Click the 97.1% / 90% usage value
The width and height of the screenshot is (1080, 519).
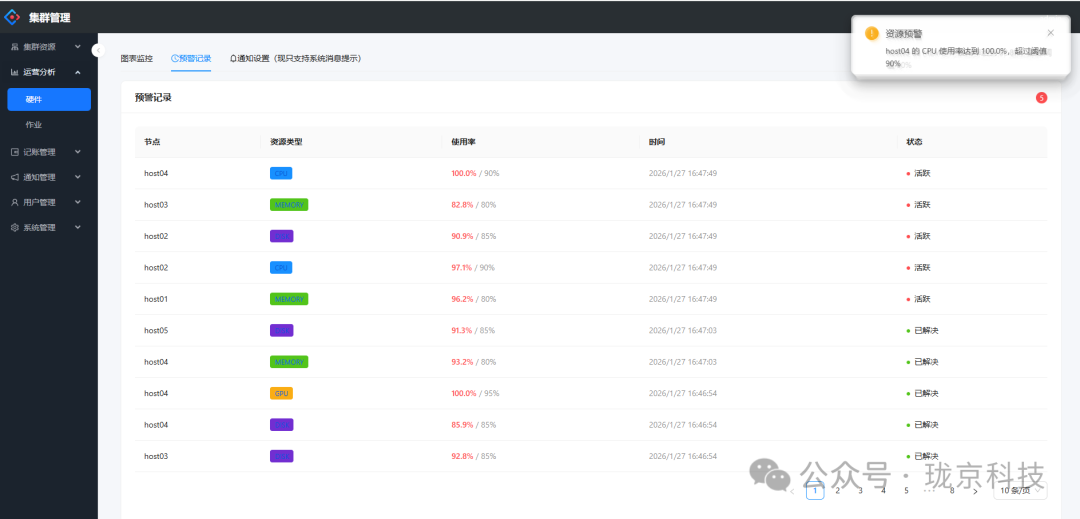(473, 268)
